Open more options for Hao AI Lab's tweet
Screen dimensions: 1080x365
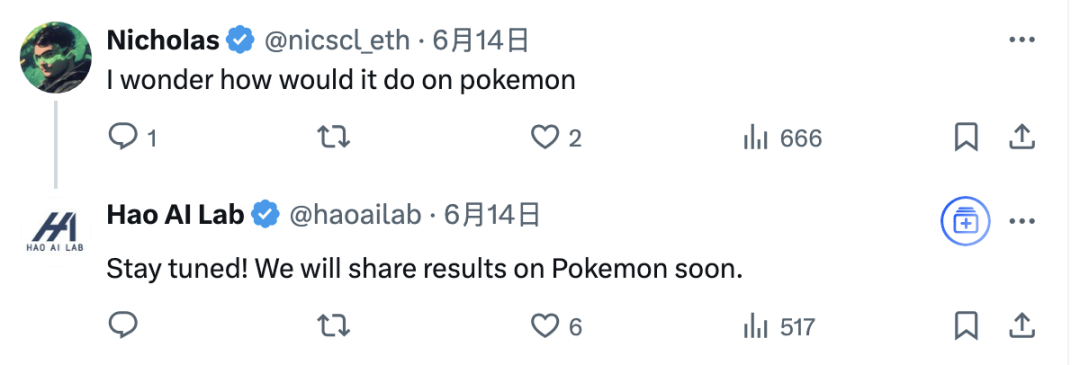[1022, 222]
